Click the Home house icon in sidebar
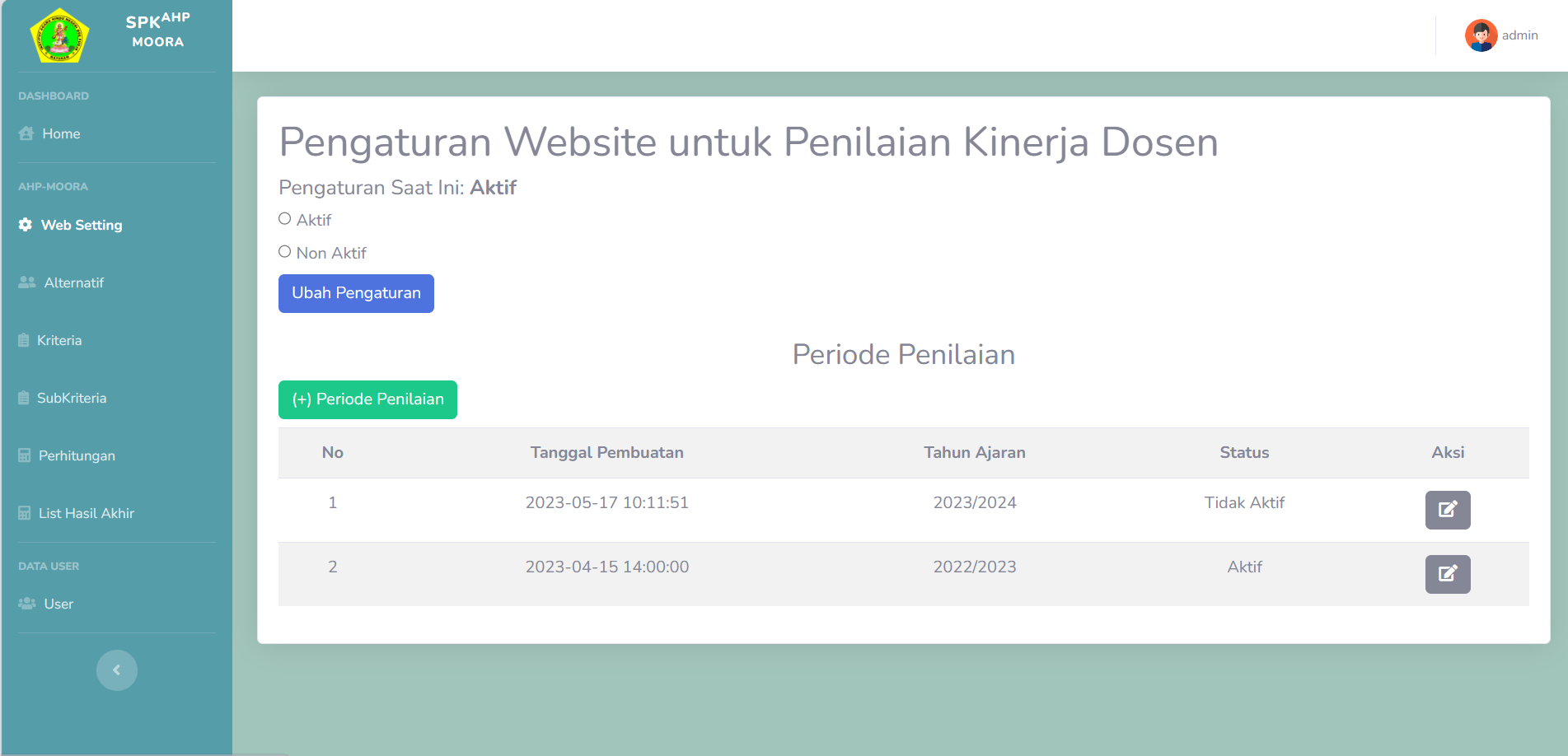The image size is (1568, 756). 26,133
